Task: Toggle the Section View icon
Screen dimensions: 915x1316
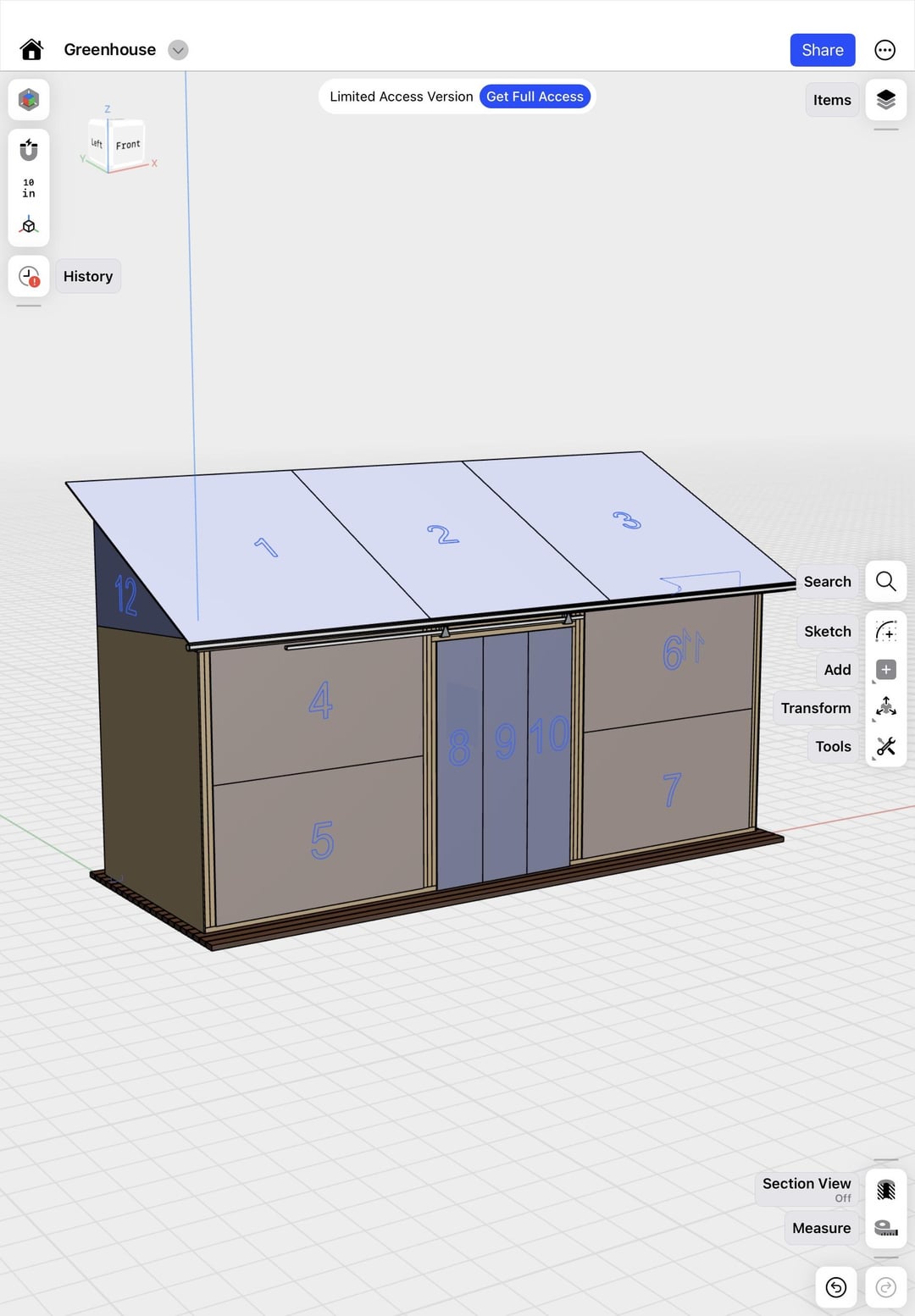Action: pyautogui.click(x=885, y=1189)
